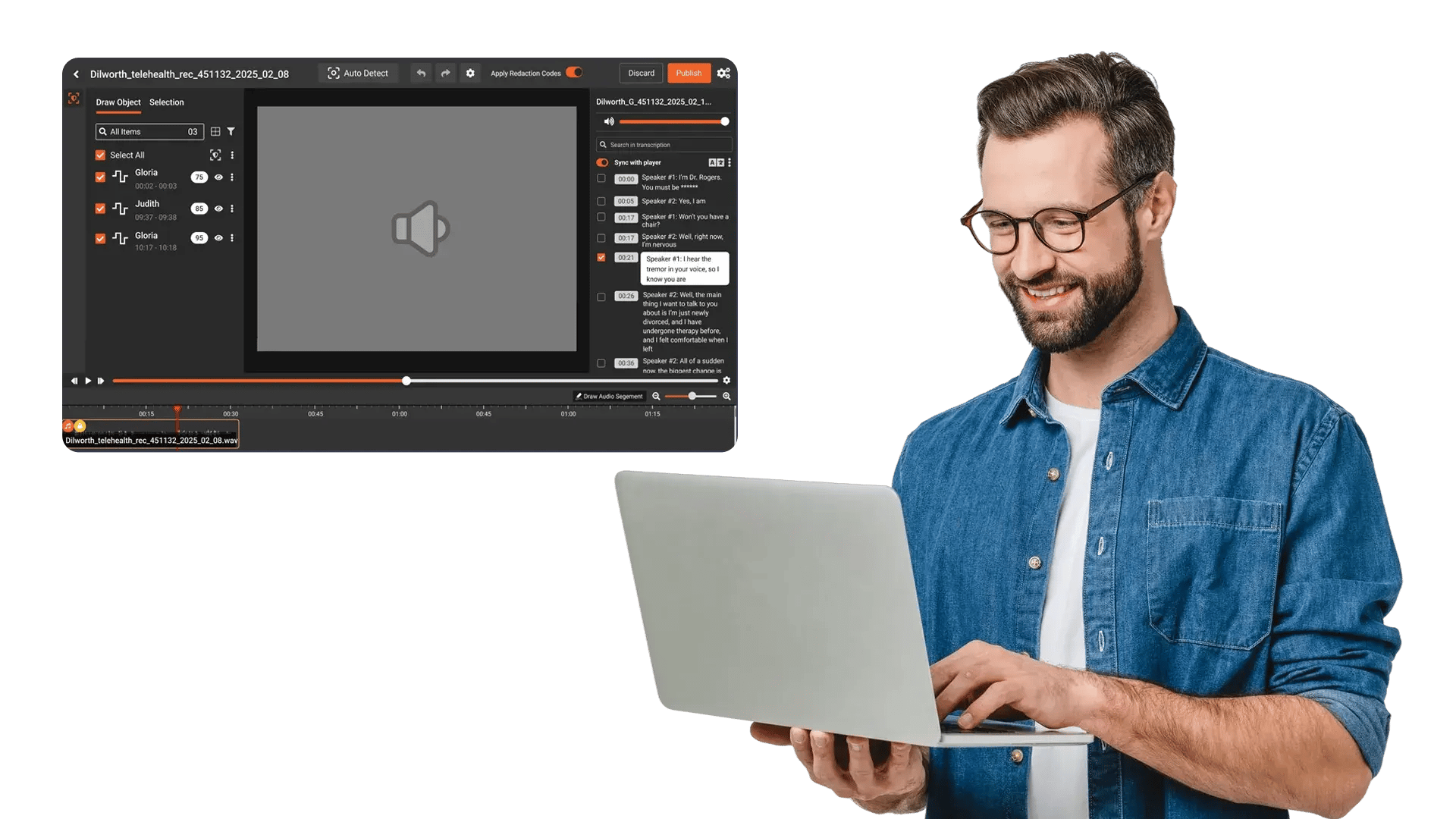Toggle the Select All checkbox
1456x819 pixels.
click(x=100, y=155)
